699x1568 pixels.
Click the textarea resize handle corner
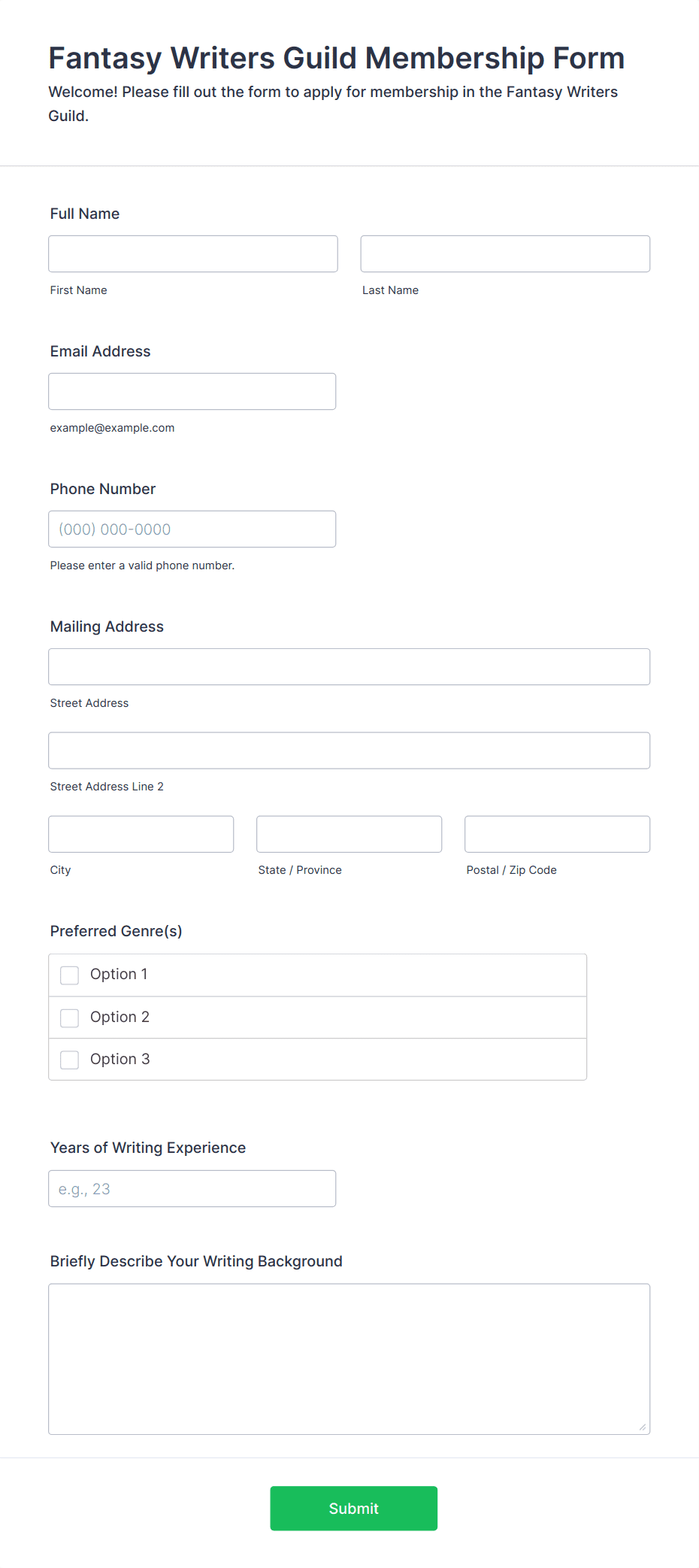click(643, 1427)
